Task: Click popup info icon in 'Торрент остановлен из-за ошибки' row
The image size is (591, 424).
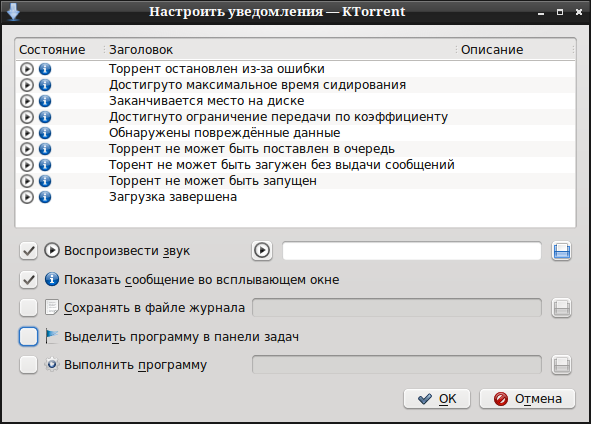Action: [45, 69]
